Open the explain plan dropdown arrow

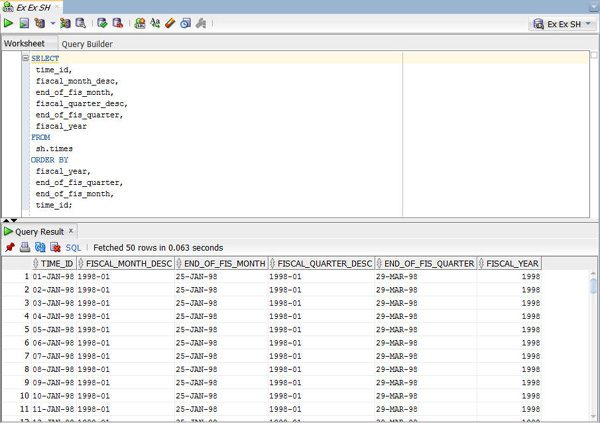(x=52, y=23)
